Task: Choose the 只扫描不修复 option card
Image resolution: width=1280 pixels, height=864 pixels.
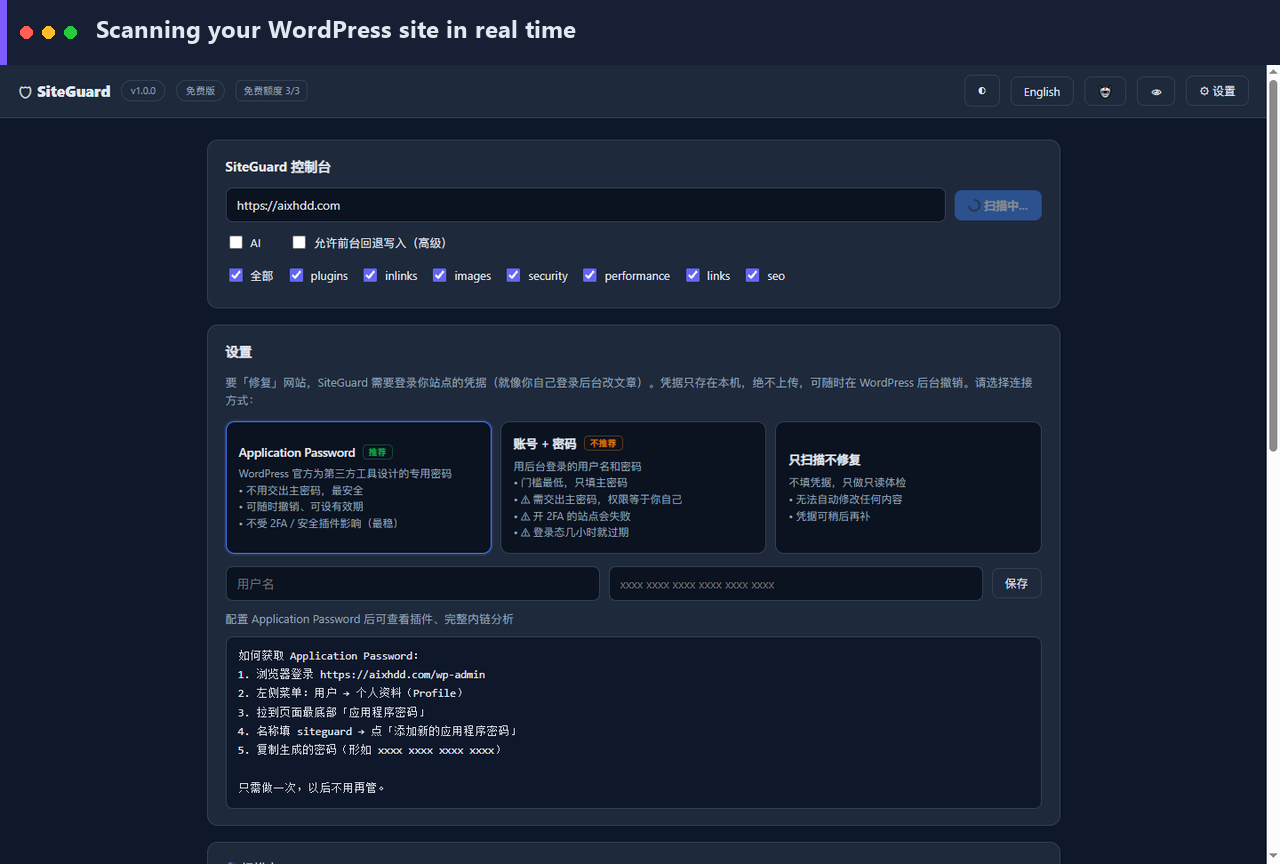Action: 908,487
